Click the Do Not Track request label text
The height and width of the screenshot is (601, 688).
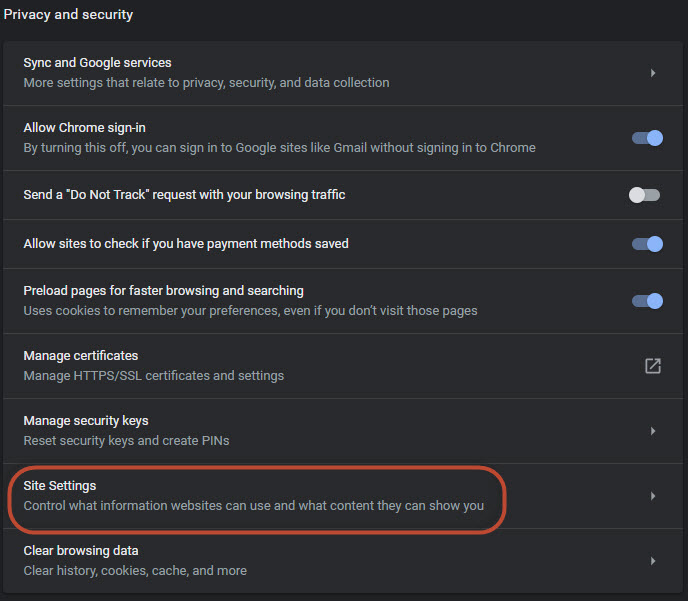[x=184, y=194]
